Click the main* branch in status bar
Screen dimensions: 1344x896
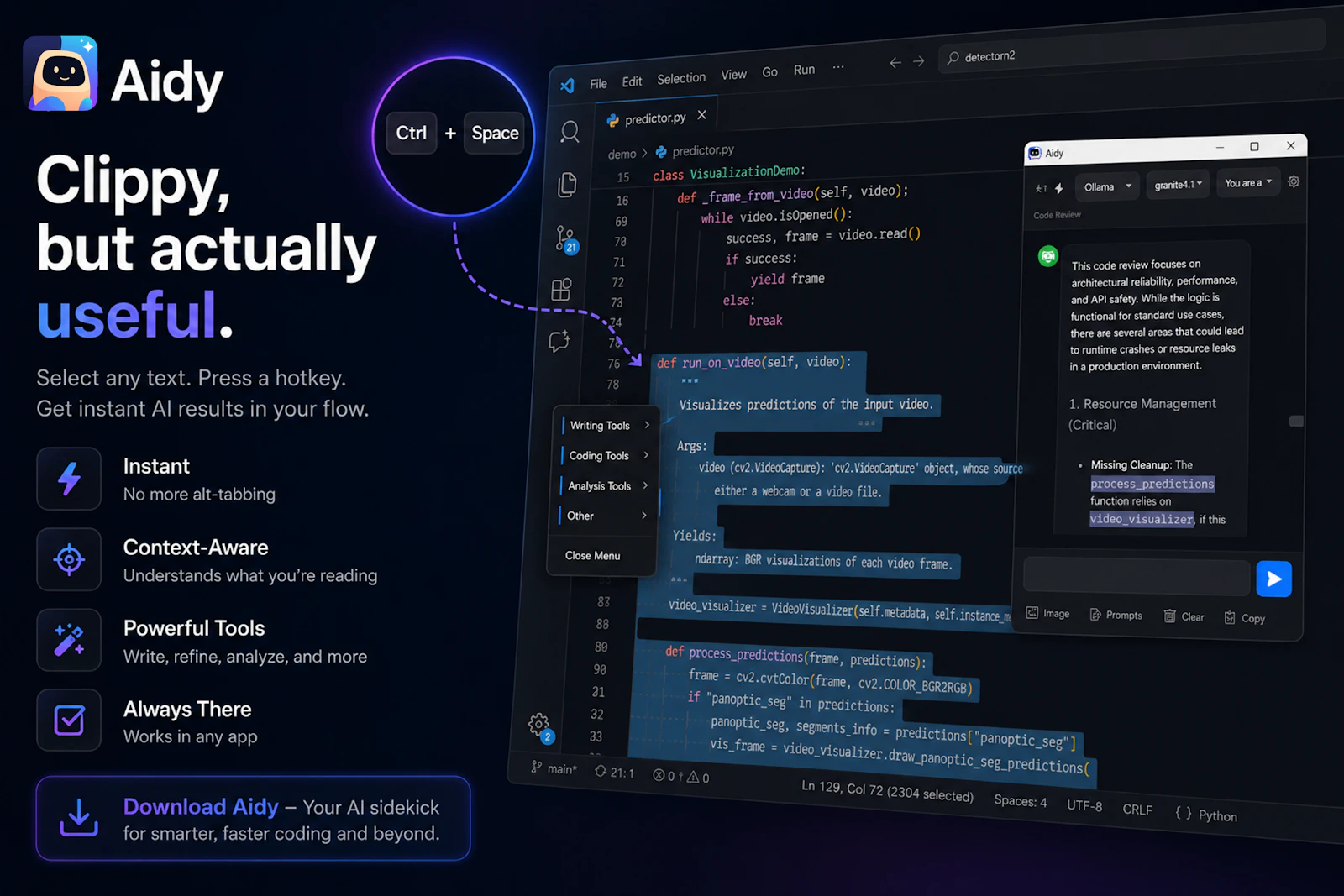[x=554, y=768]
